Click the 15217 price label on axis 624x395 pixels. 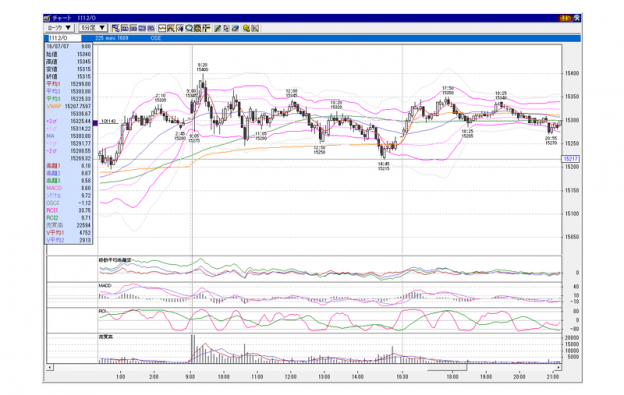[570, 159]
